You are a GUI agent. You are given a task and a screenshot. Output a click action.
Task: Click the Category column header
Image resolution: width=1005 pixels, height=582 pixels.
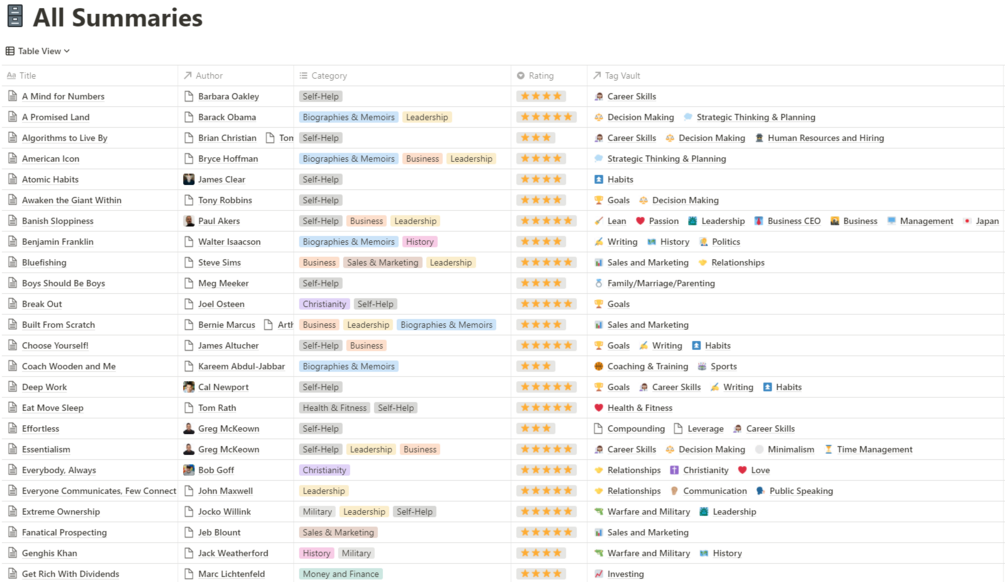pyautogui.click(x=323, y=76)
